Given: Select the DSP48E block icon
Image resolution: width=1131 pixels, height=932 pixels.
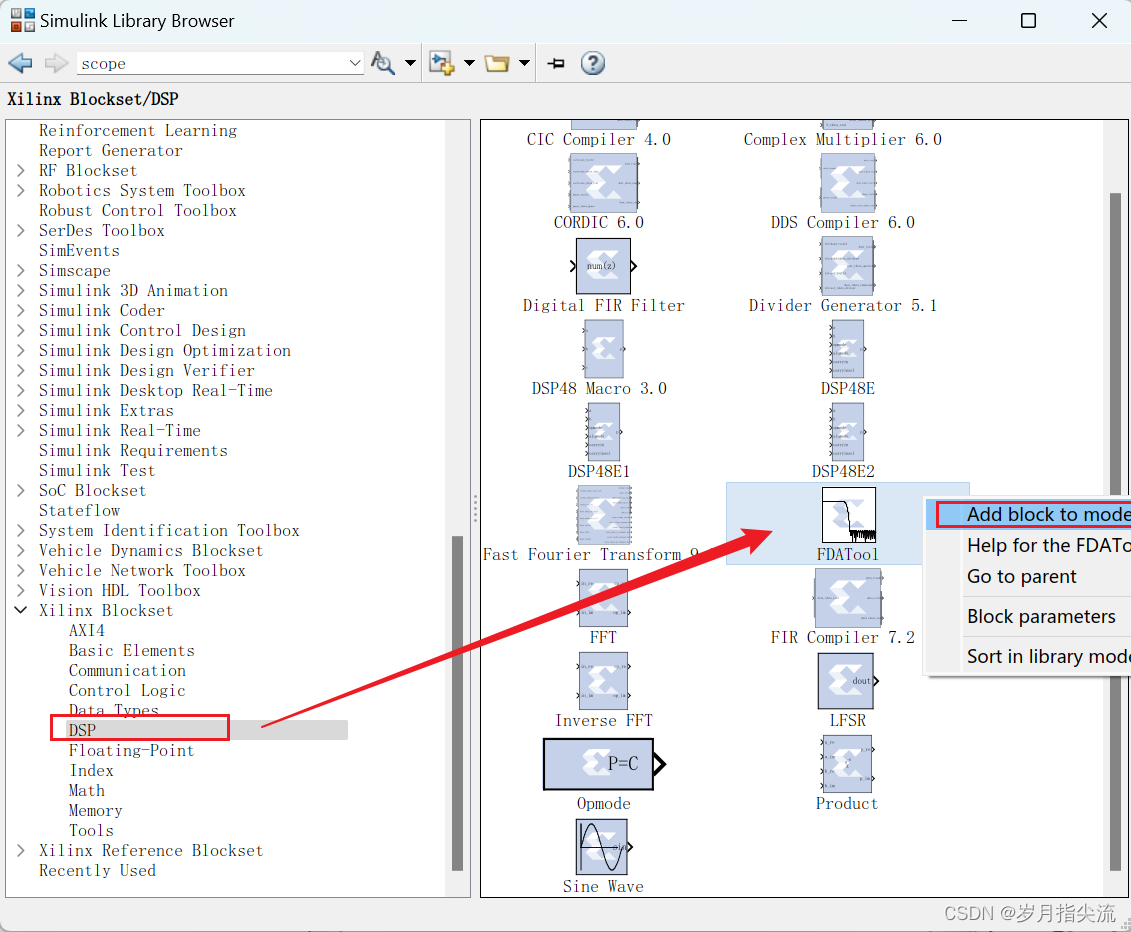Looking at the screenshot, I should click(847, 348).
